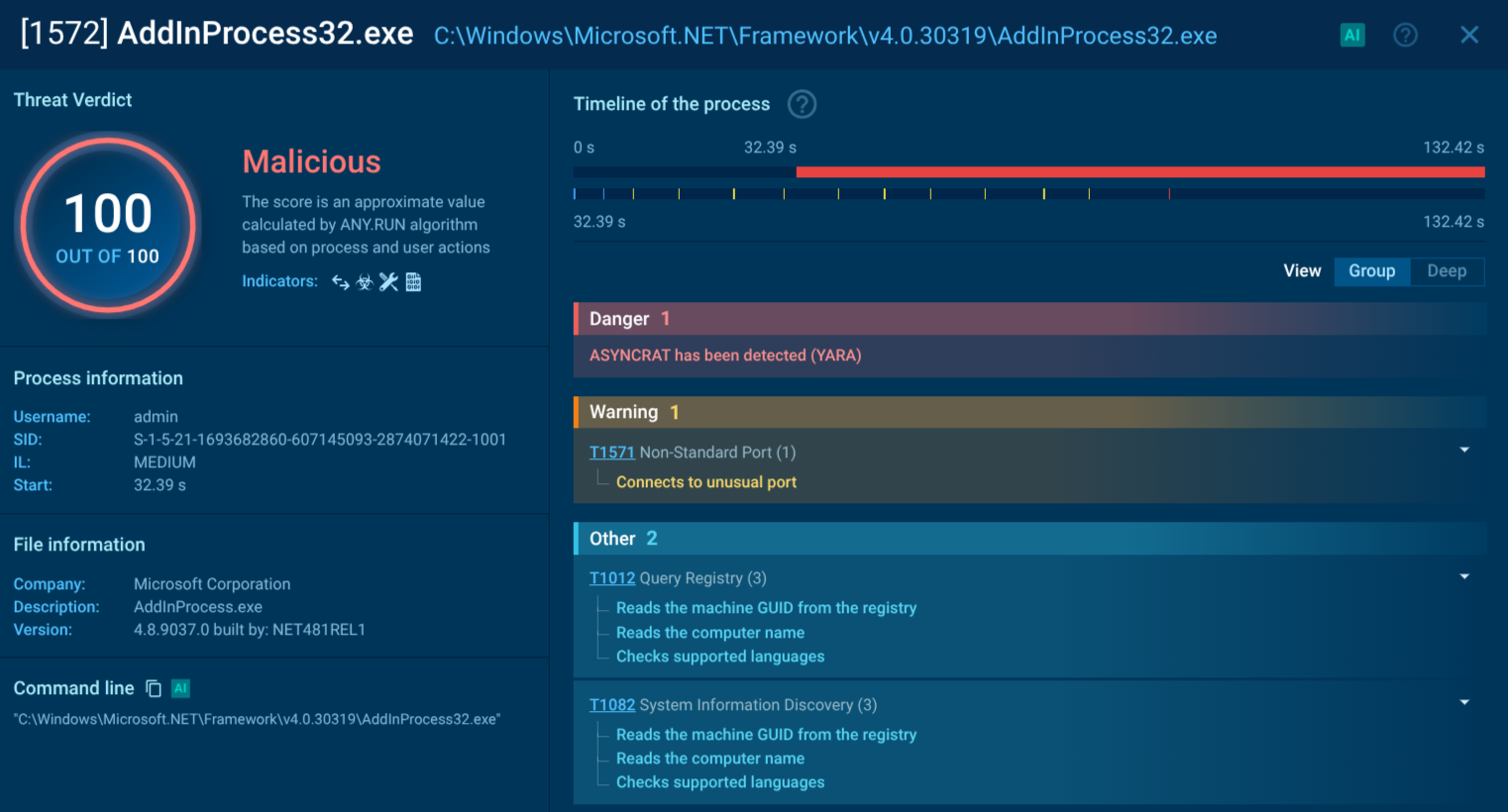
Task: Select the malicious biohazard indicator icon
Action: [x=365, y=281]
